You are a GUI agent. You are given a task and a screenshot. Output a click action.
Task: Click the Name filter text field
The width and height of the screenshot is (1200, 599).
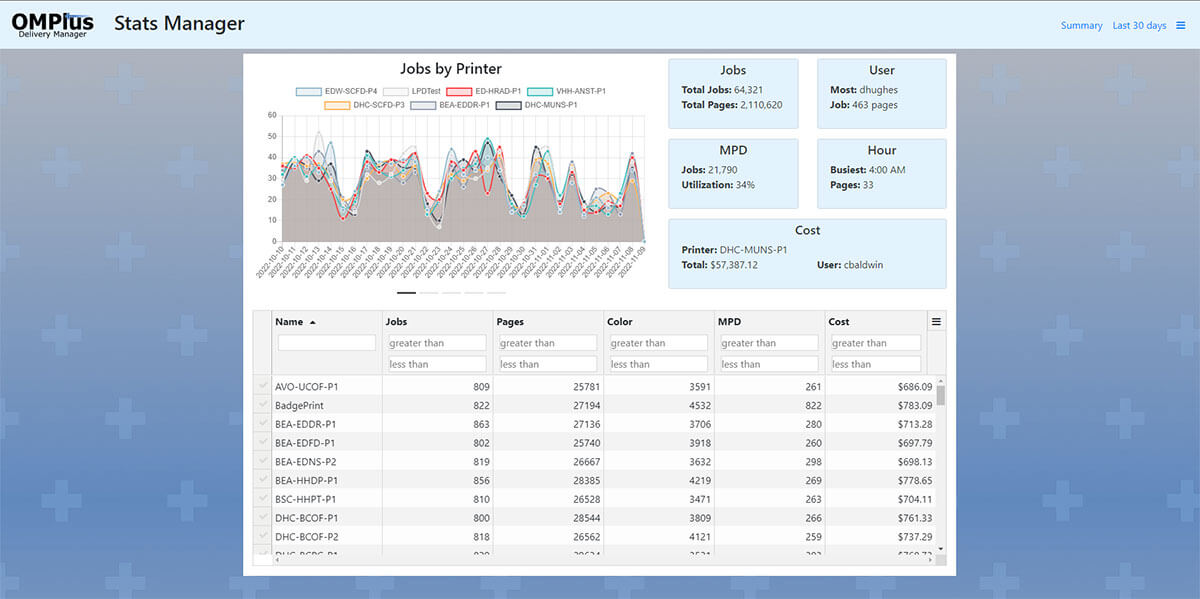point(326,343)
